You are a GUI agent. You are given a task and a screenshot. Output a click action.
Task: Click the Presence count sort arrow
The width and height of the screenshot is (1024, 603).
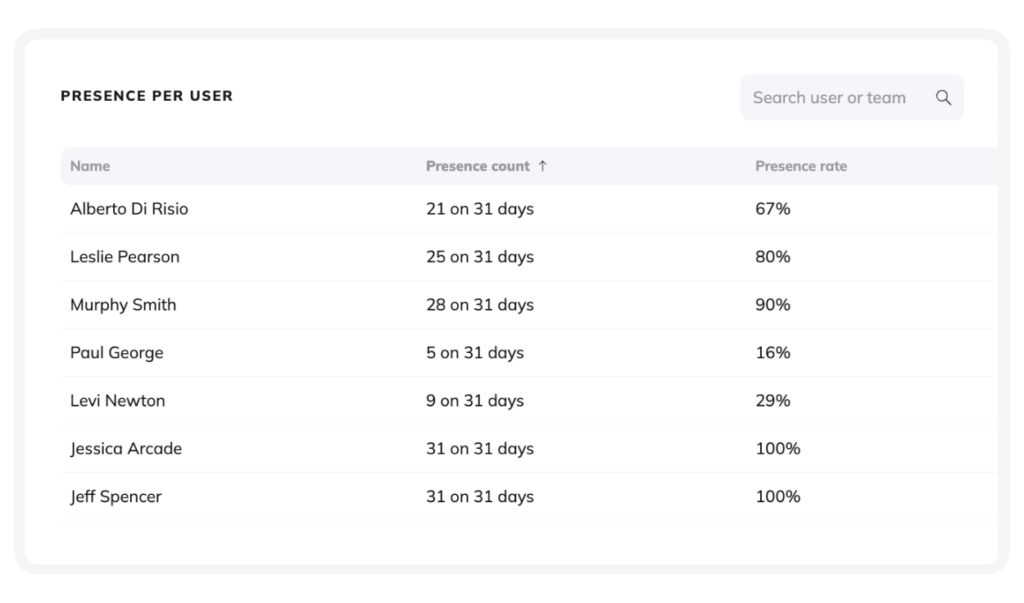pyautogui.click(x=543, y=167)
